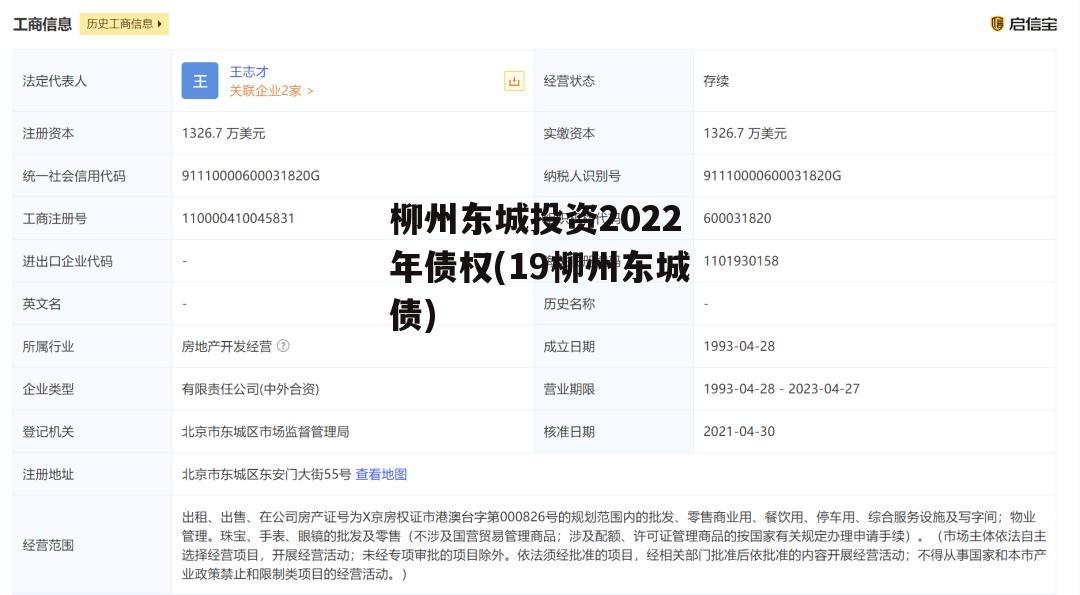This screenshot has height=595, width=1080.
Task: Click the 经营状态 value 存续
Action: 716,81
